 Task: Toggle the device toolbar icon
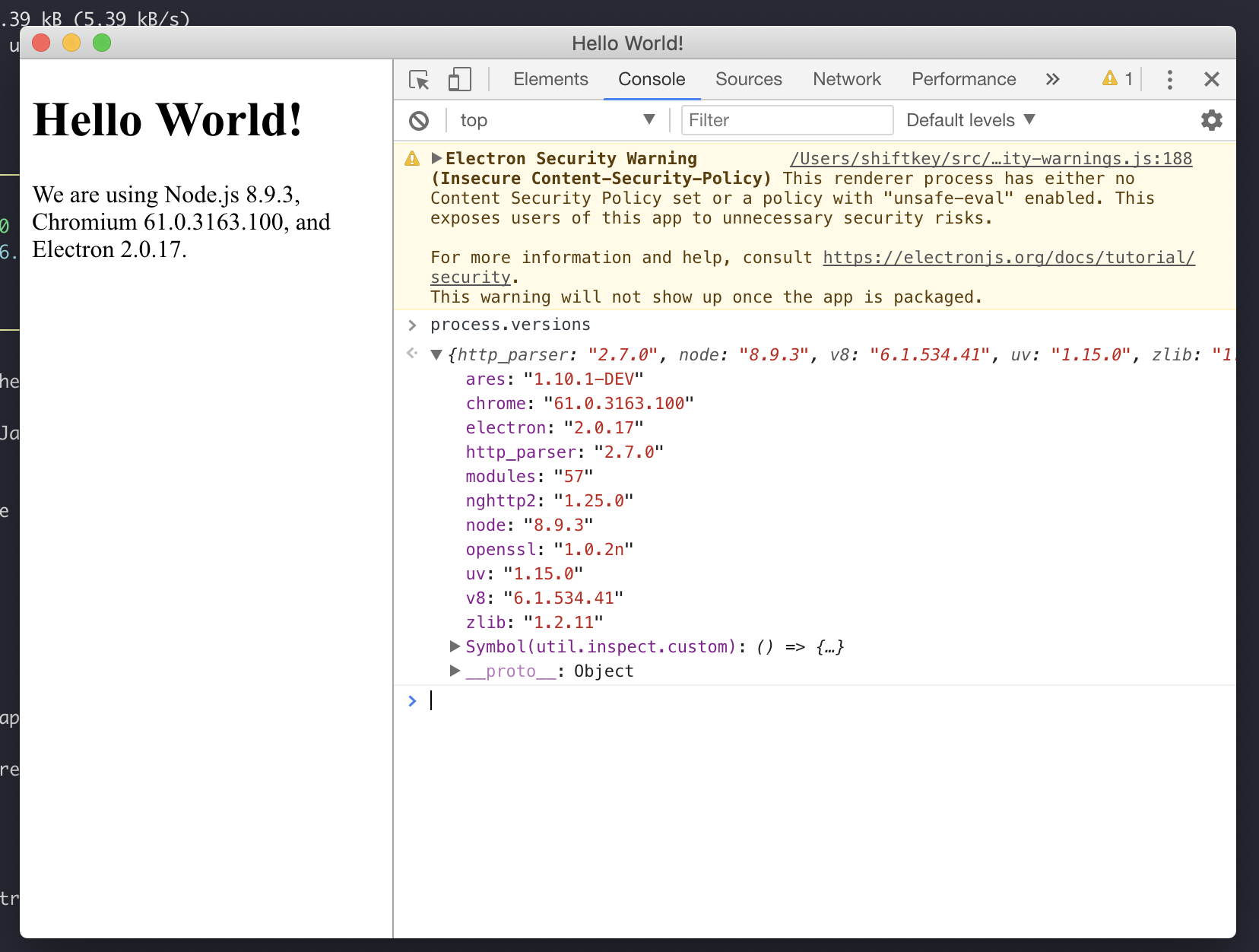click(459, 79)
